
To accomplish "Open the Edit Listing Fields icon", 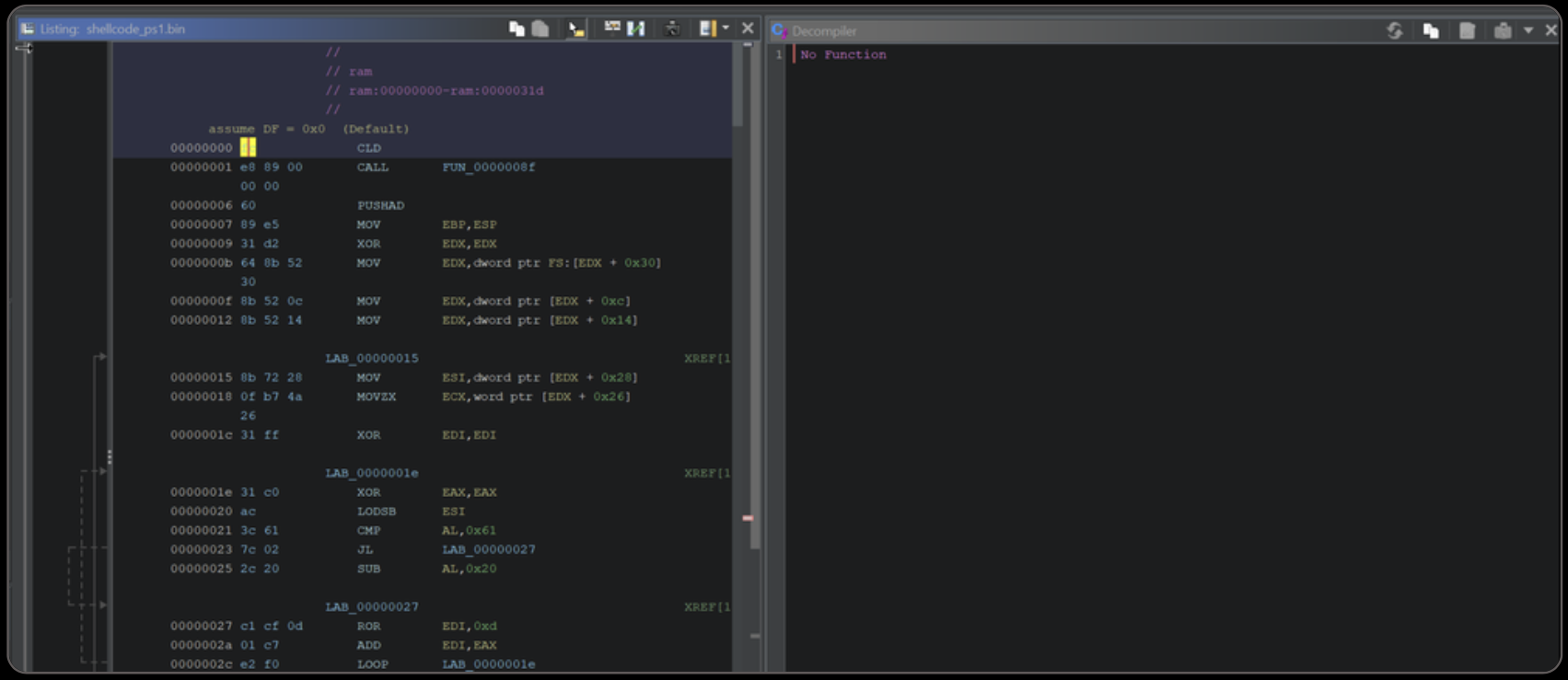I will 612,29.
